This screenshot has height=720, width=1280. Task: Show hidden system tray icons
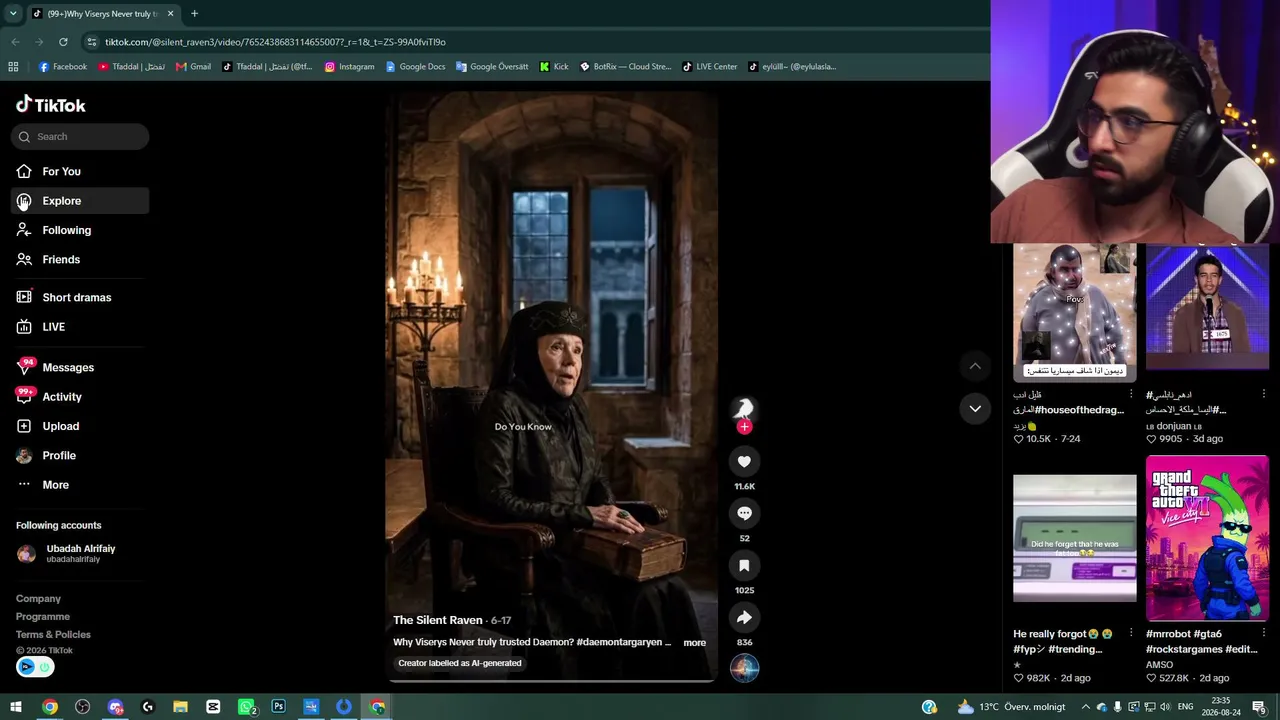pyautogui.click(x=1086, y=707)
